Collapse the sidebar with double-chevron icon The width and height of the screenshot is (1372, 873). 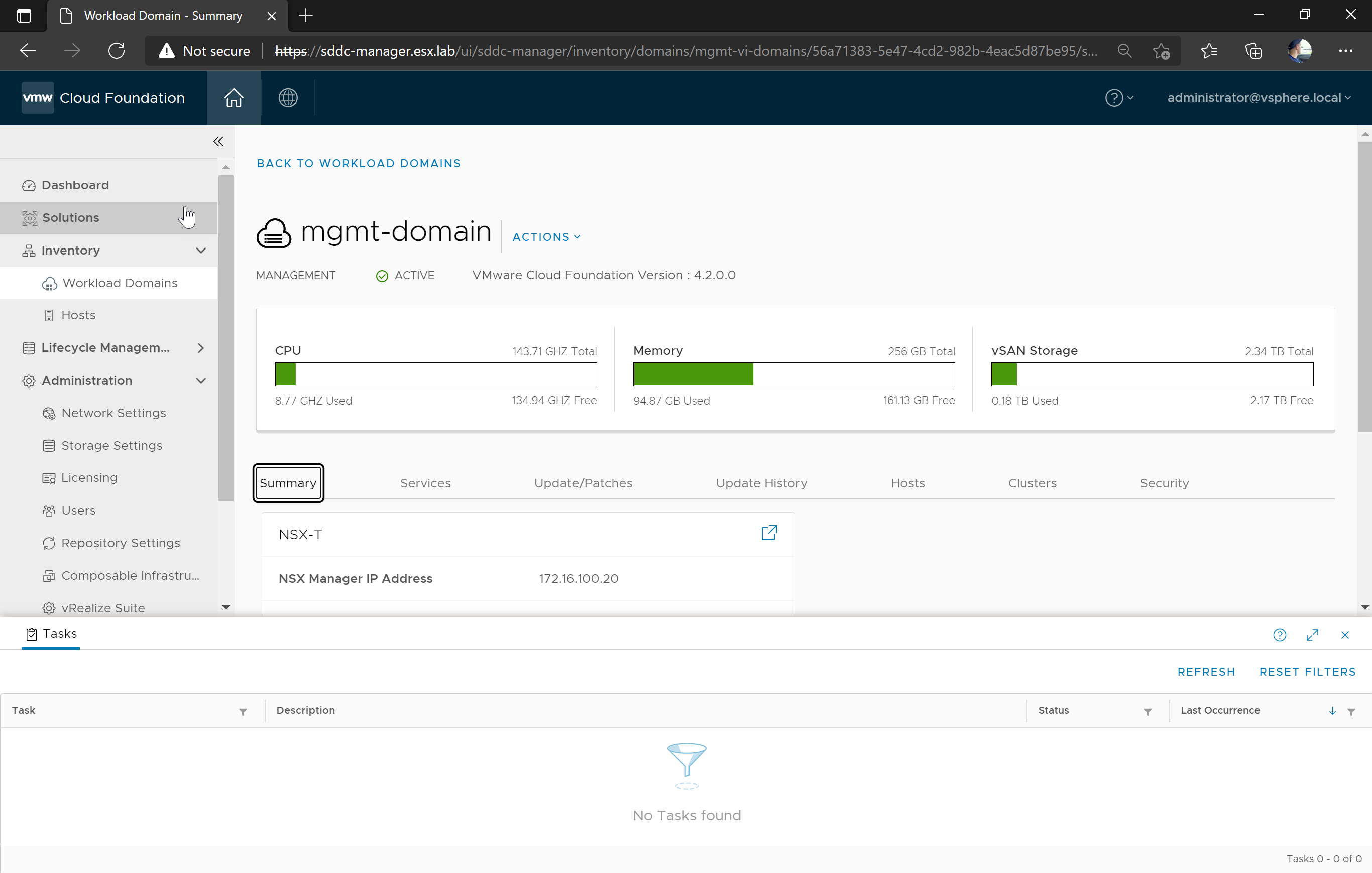(218, 141)
